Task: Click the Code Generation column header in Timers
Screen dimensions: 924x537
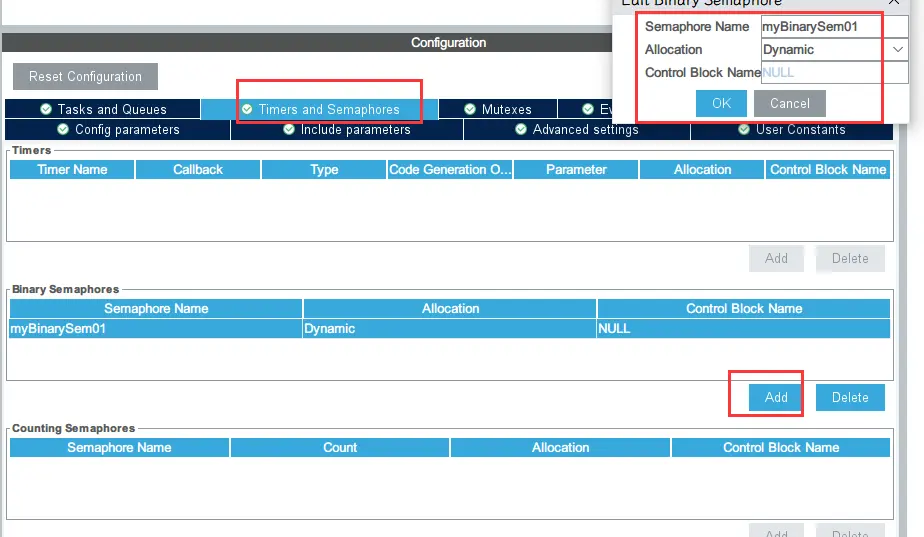Action: pyautogui.click(x=450, y=169)
